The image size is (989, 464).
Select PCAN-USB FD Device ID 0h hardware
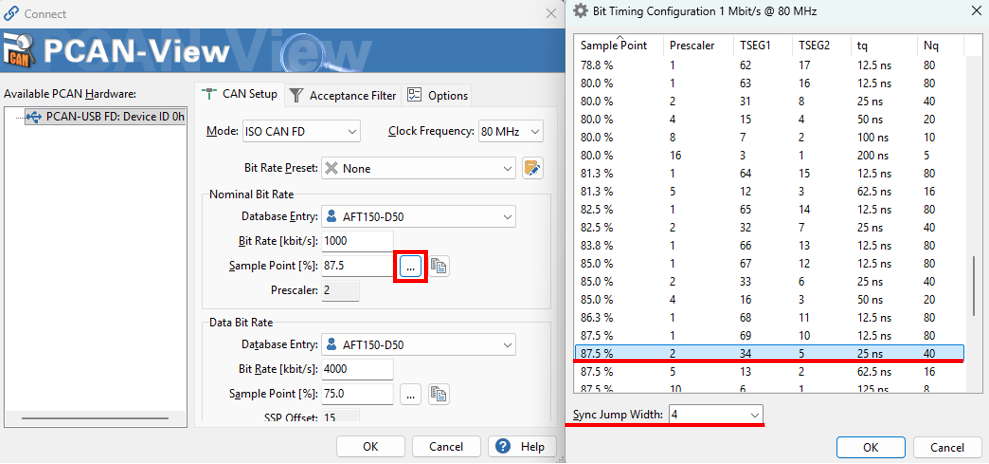[x=105, y=116]
